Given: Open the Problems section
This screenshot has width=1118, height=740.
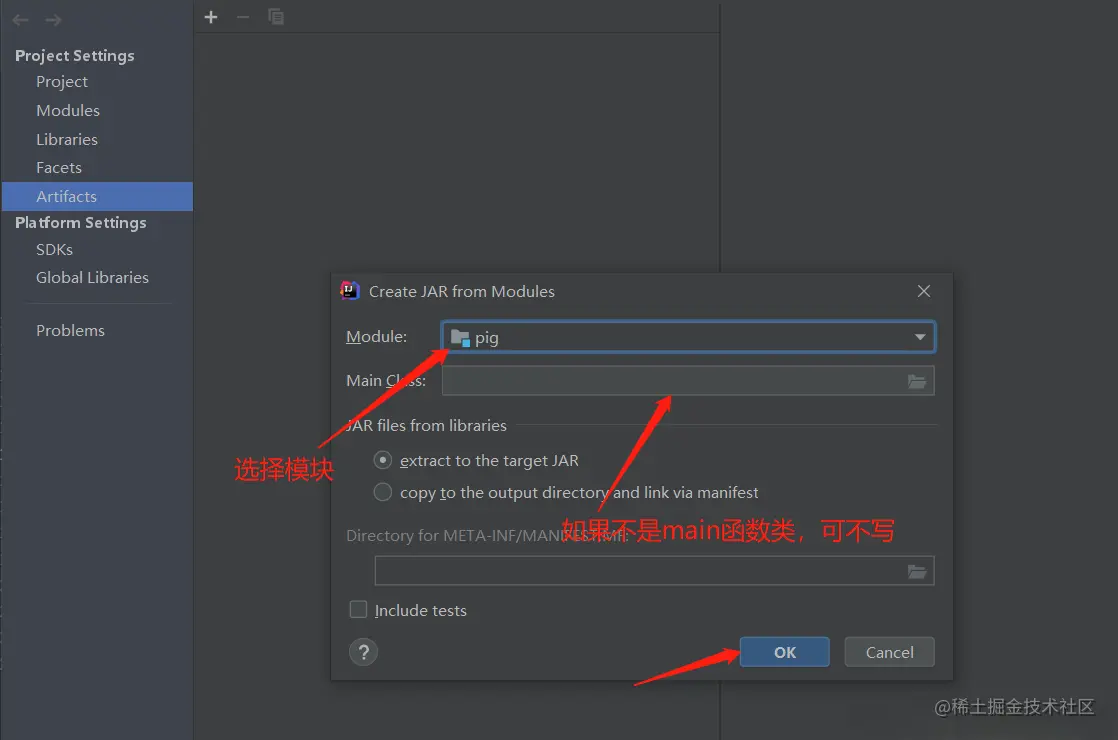Looking at the screenshot, I should click(71, 331).
